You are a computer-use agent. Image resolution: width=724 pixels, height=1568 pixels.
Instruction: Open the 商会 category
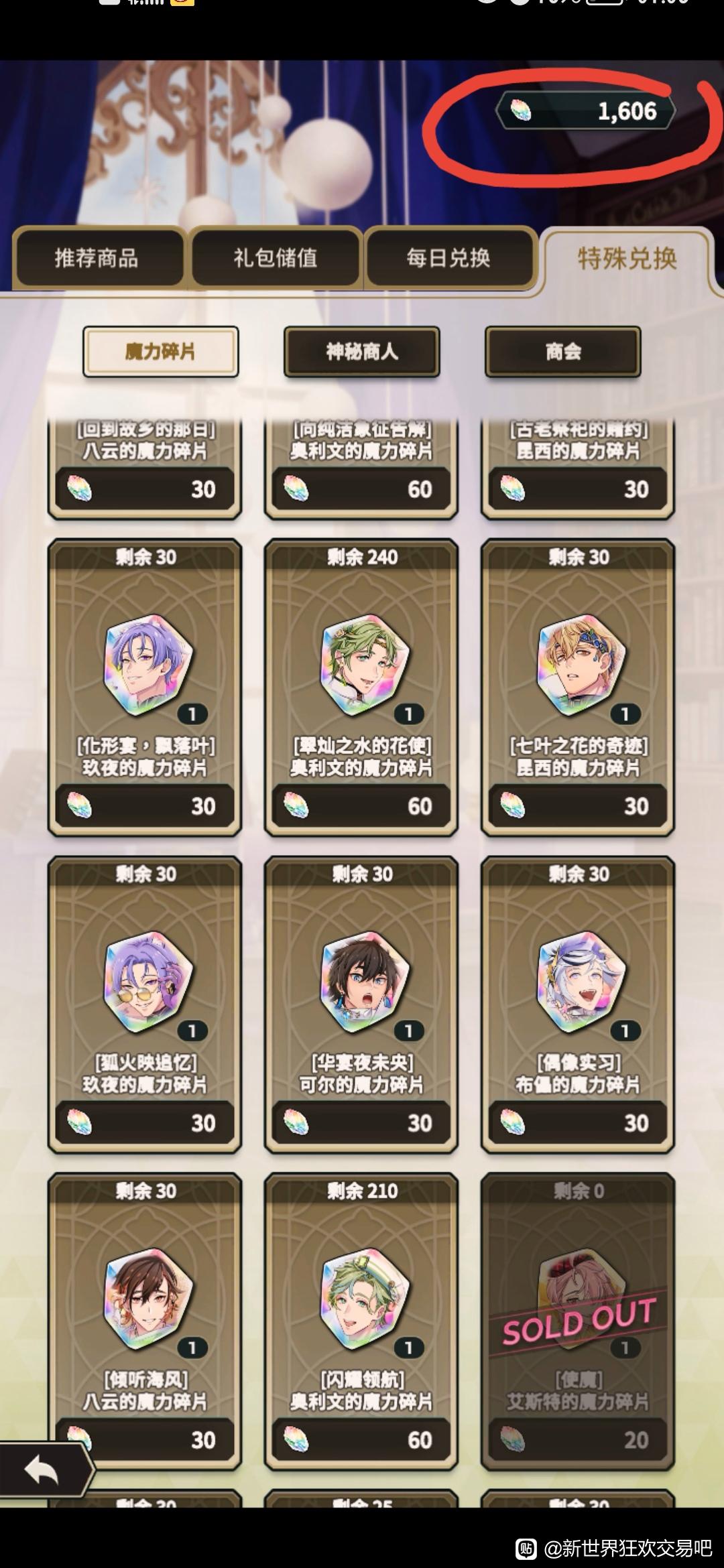tap(563, 352)
